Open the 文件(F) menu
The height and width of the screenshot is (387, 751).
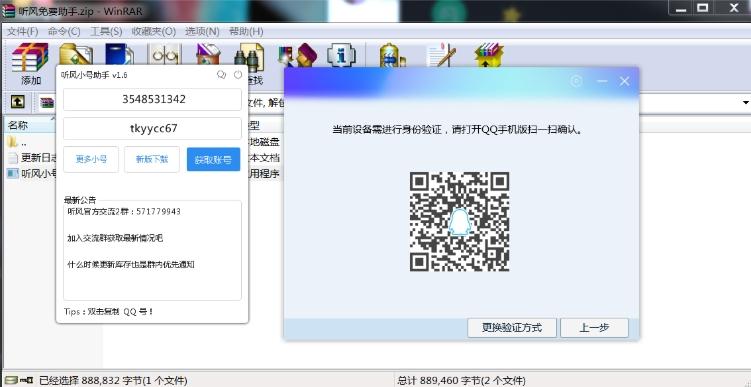tap(23, 32)
